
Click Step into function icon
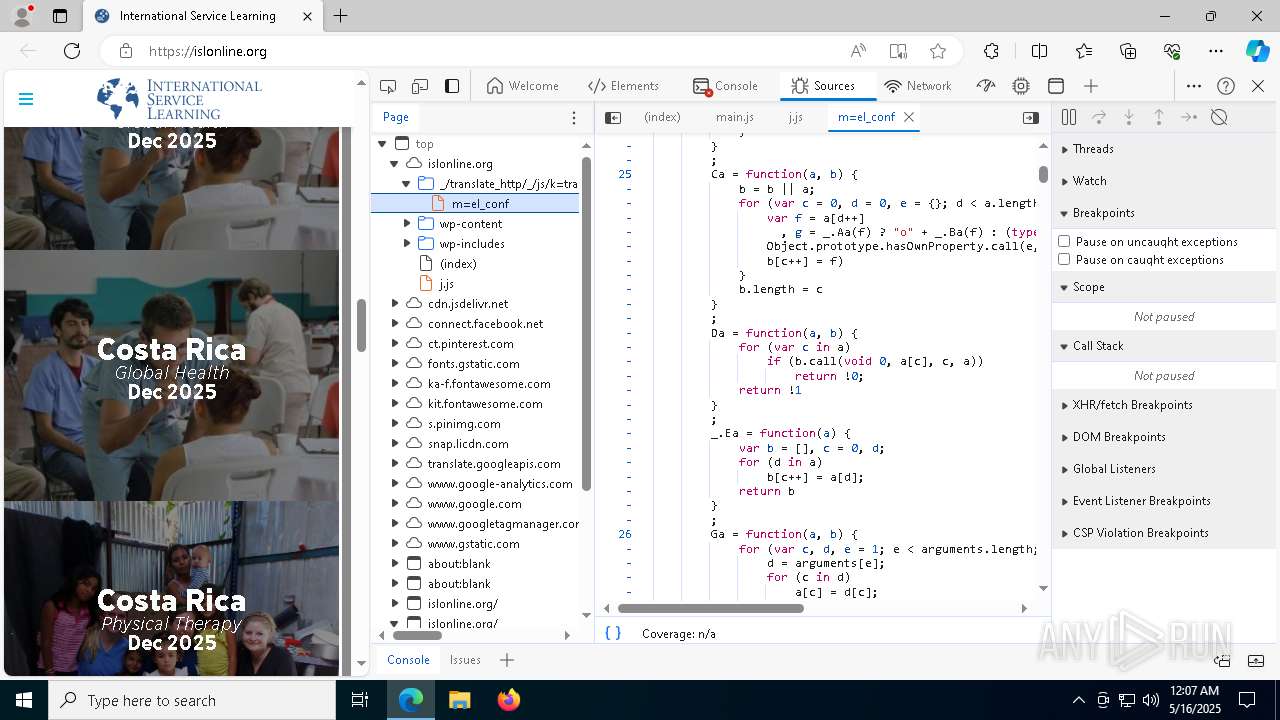click(1129, 117)
